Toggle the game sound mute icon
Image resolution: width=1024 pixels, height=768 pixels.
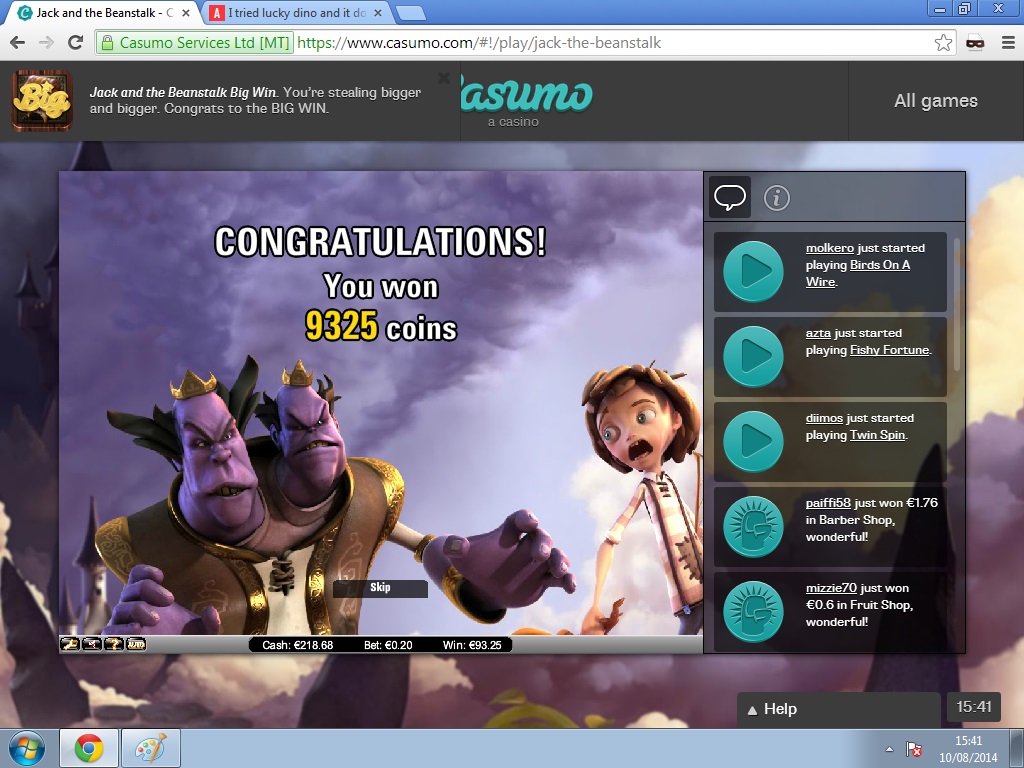tap(92, 645)
